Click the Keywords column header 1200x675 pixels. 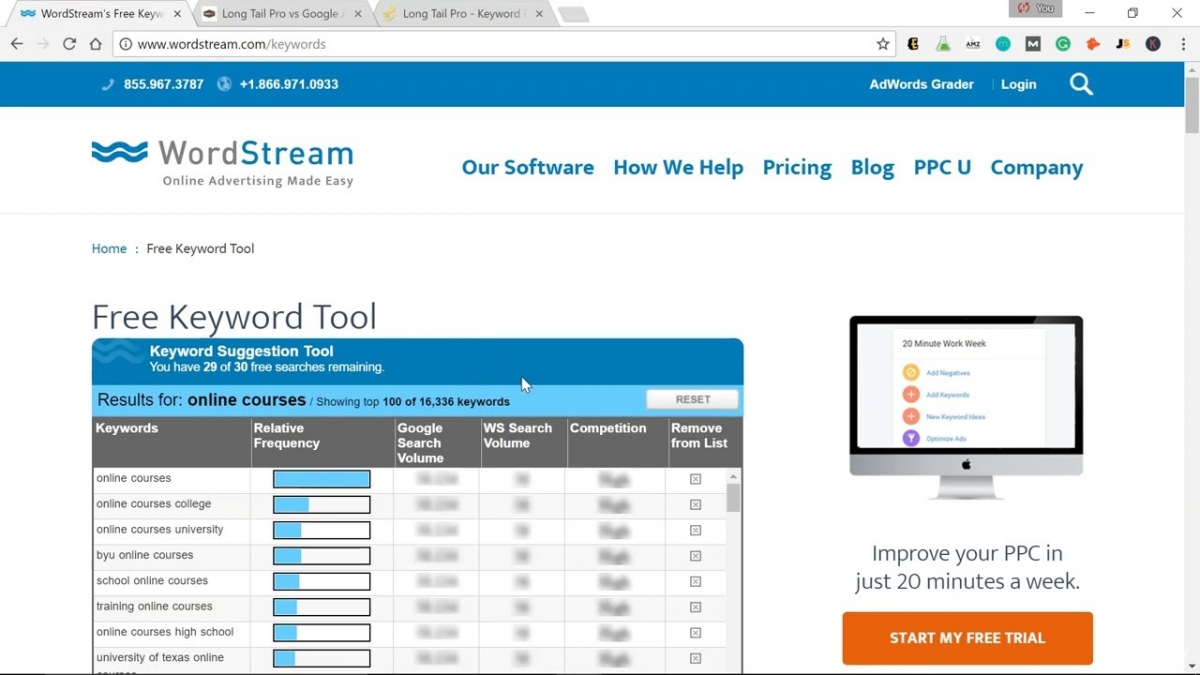126,428
